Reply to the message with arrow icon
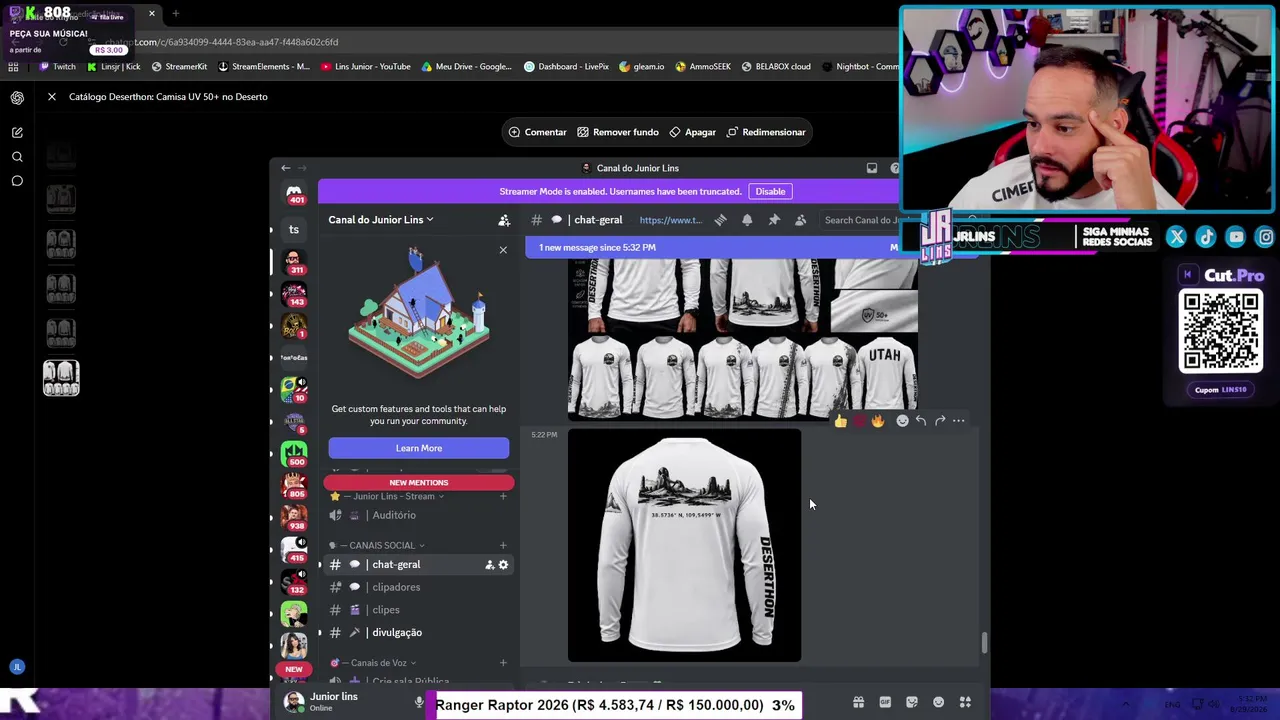Viewport: 1280px width, 720px height. click(x=921, y=421)
